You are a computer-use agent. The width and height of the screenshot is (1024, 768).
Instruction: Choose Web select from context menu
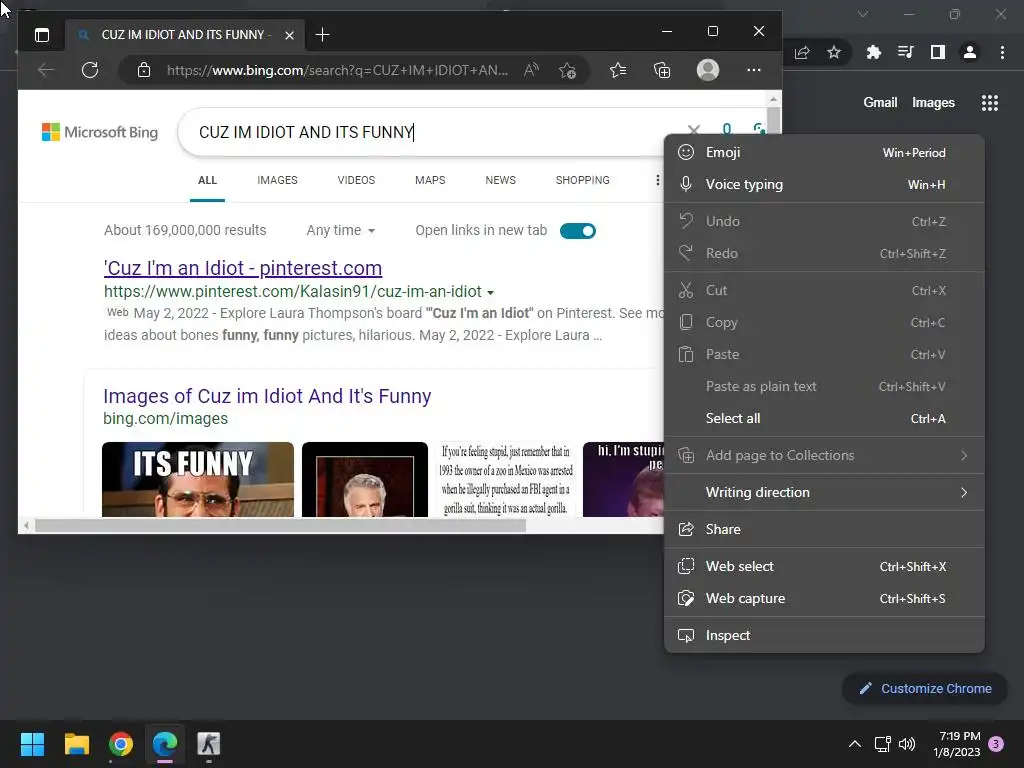[x=824, y=566]
